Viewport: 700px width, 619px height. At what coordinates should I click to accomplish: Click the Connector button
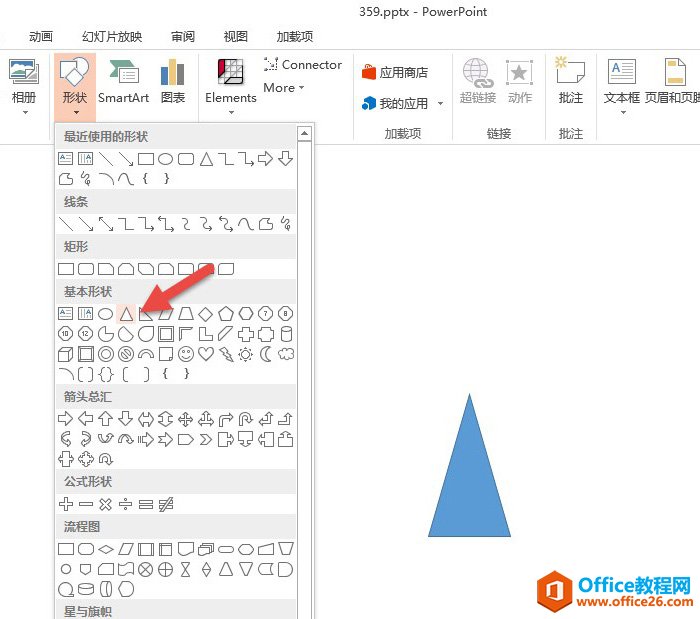tap(303, 65)
